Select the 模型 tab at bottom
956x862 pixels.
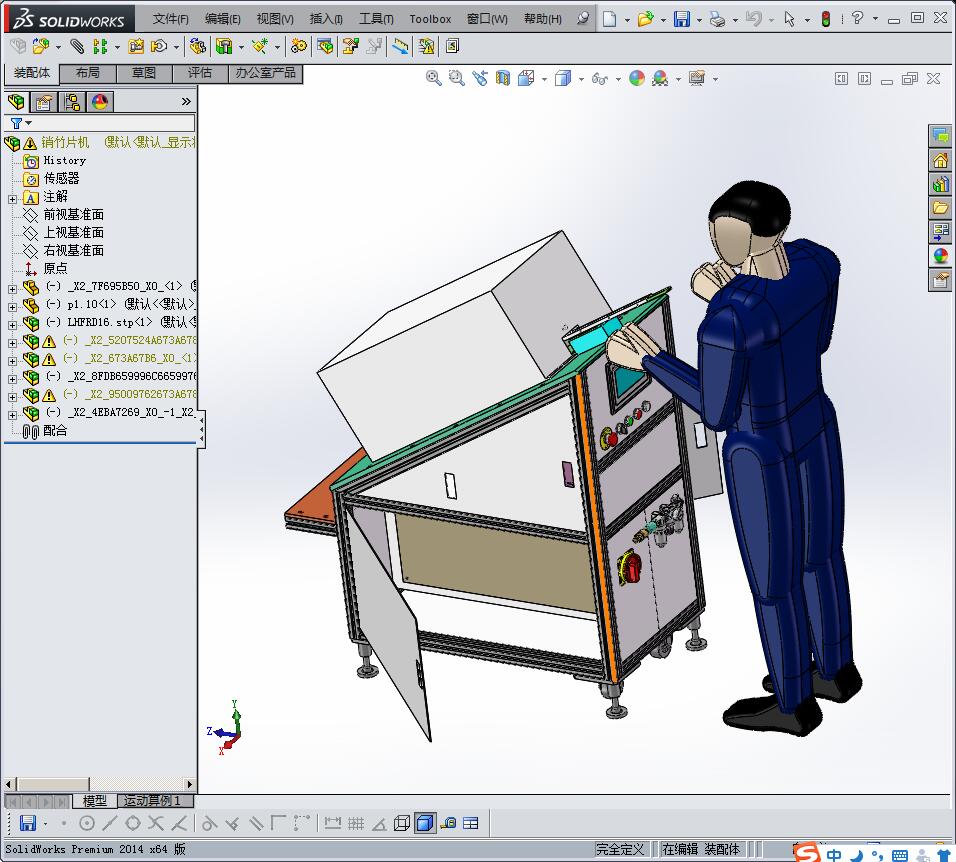click(95, 800)
